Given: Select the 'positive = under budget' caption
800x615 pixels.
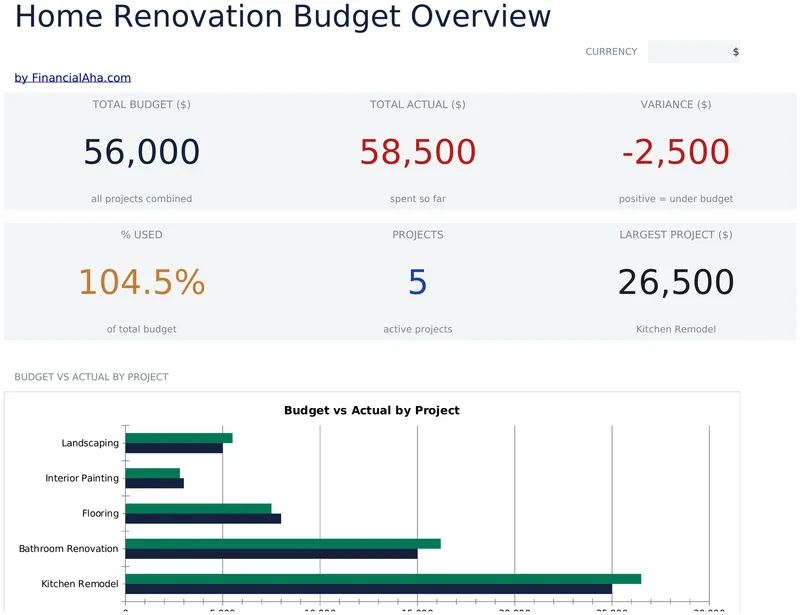Looking at the screenshot, I should click(676, 199).
